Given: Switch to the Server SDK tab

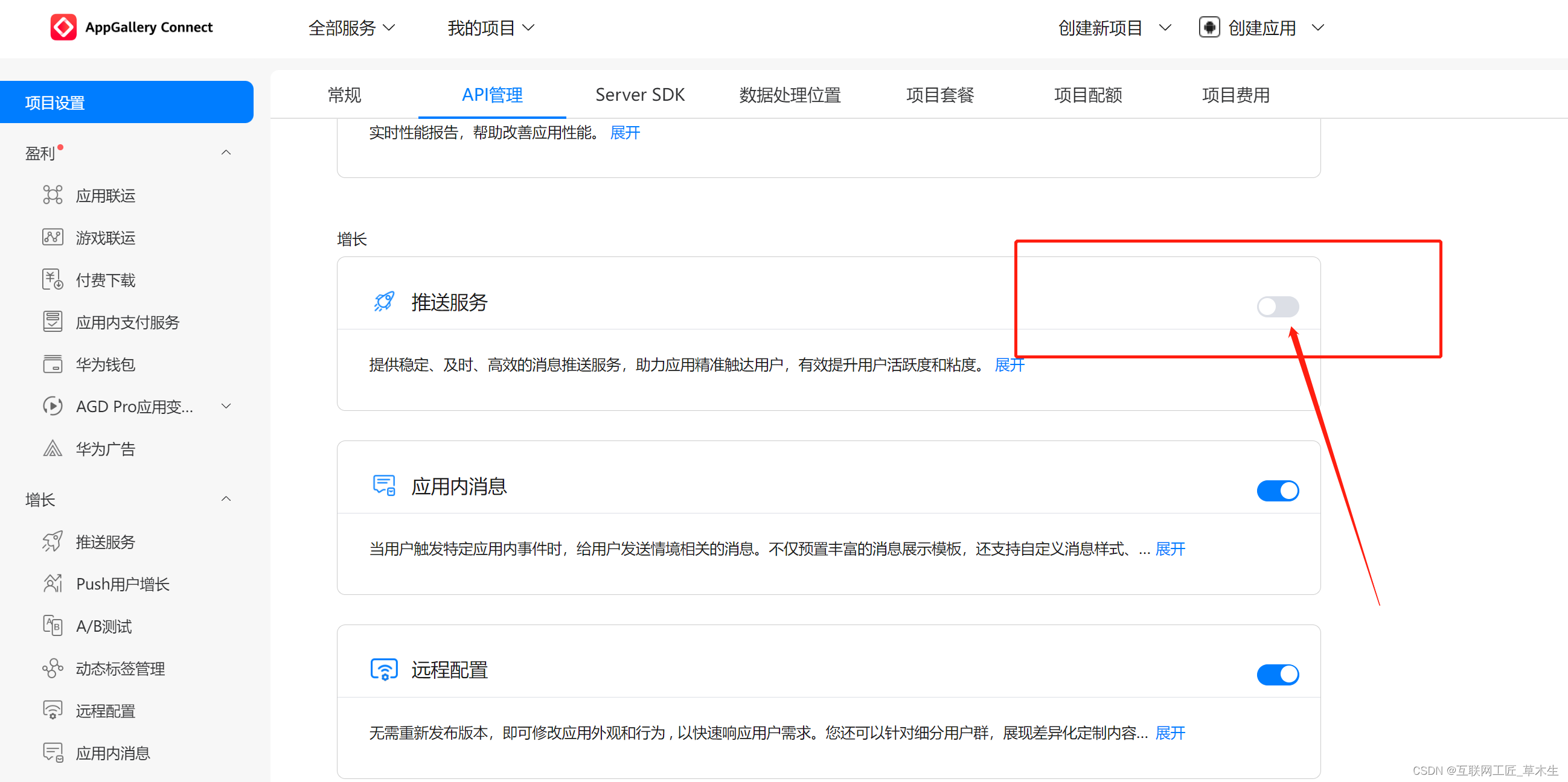Looking at the screenshot, I should coord(640,95).
